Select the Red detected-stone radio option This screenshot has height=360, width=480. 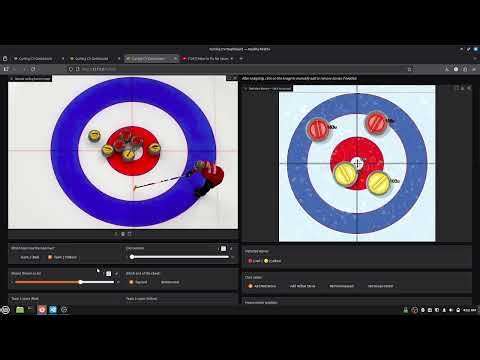click(254, 261)
